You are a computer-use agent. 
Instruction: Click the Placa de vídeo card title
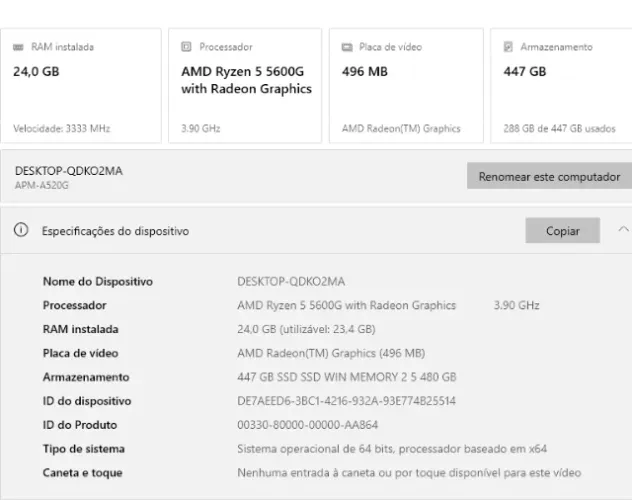click(390, 47)
